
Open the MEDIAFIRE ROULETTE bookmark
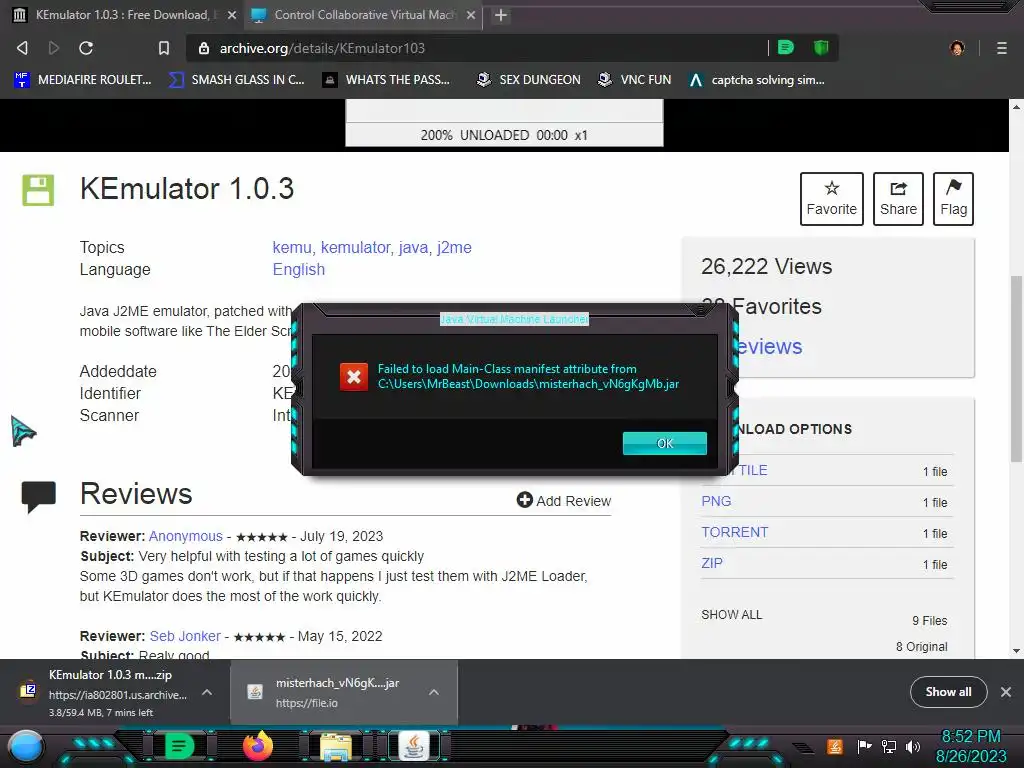83,80
